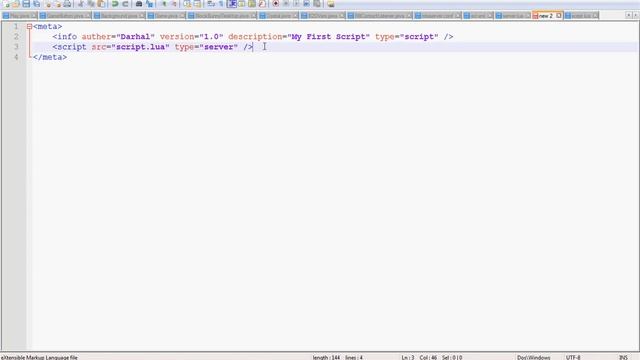Viewport: 640px width, 360px height.
Task: Click the Zoom In toolbar icon
Action: 164,4
